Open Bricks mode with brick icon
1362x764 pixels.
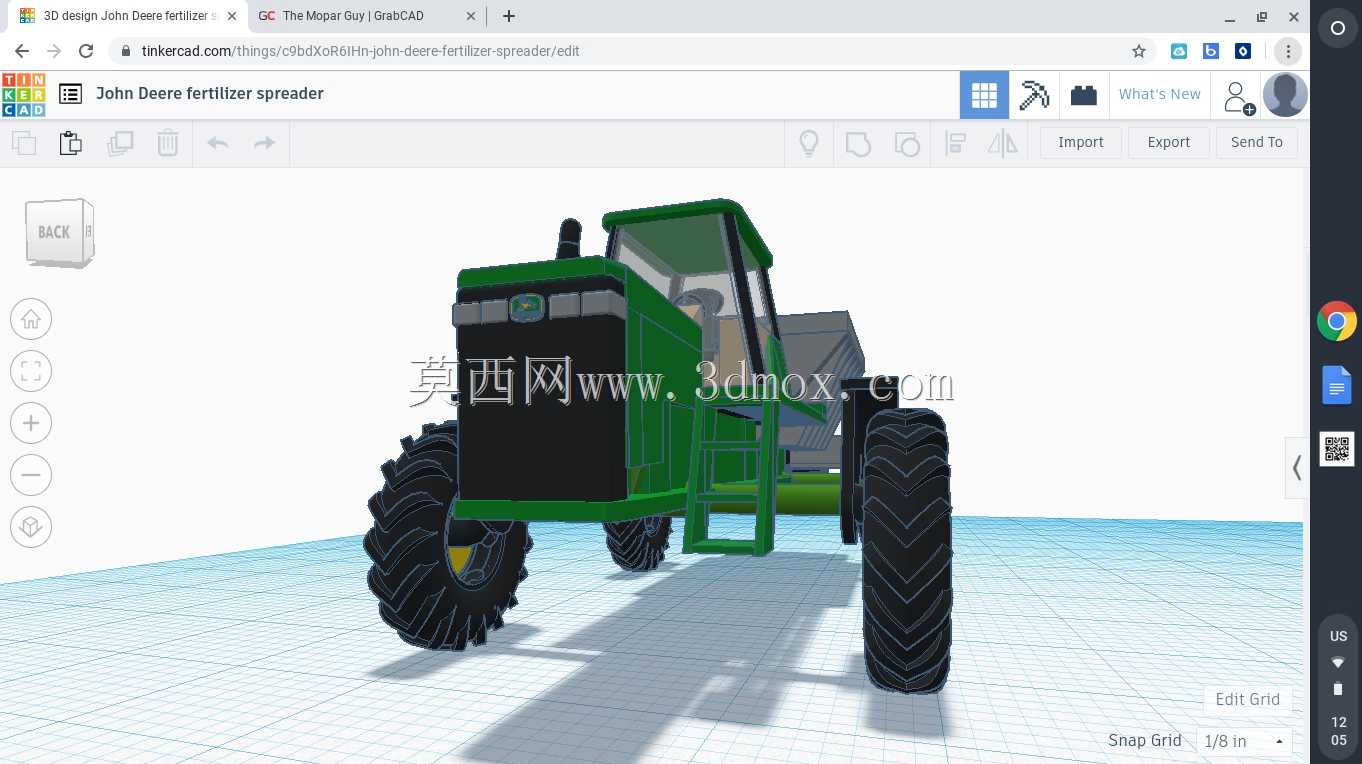[1083, 95]
